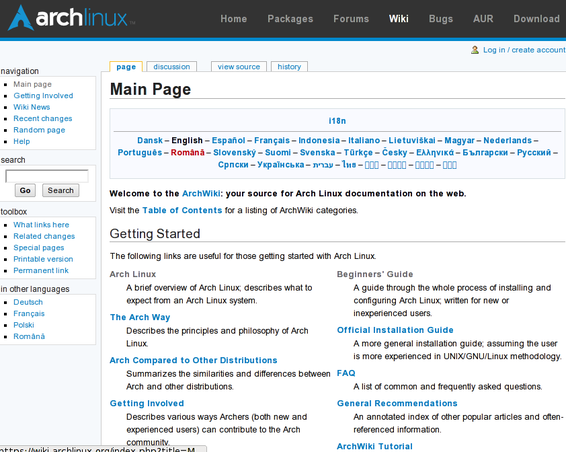The image size is (566, 452).
Task: Switch to Română in sidebar languages
Action: 29,336
